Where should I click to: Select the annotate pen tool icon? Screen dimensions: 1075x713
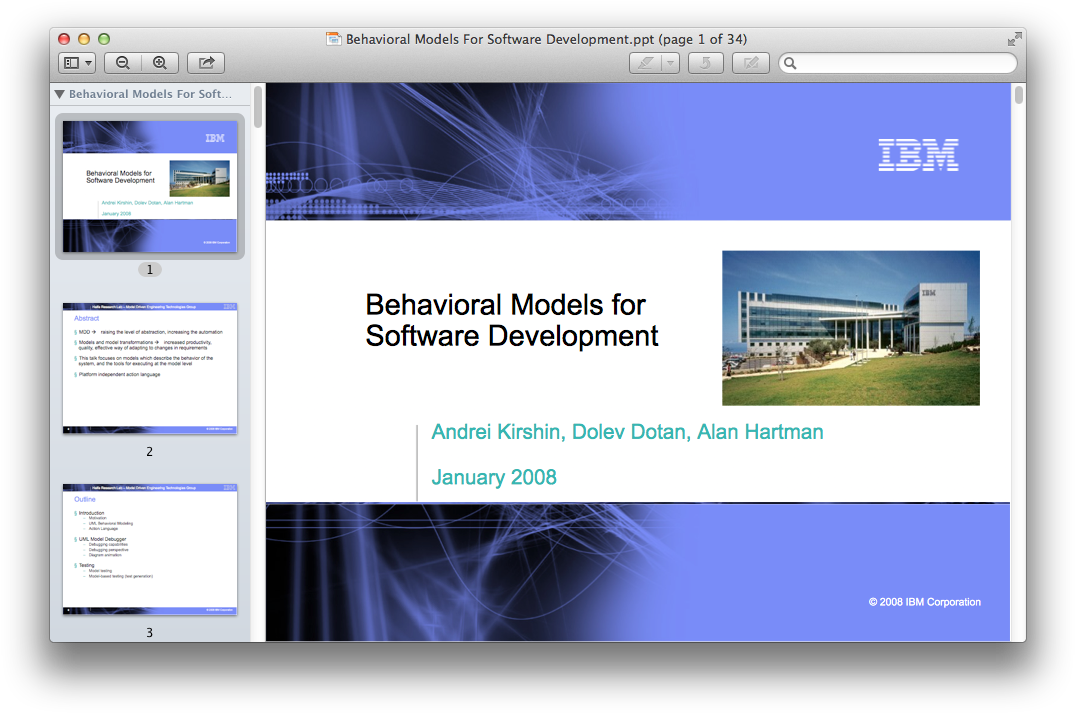click(645, 63)
